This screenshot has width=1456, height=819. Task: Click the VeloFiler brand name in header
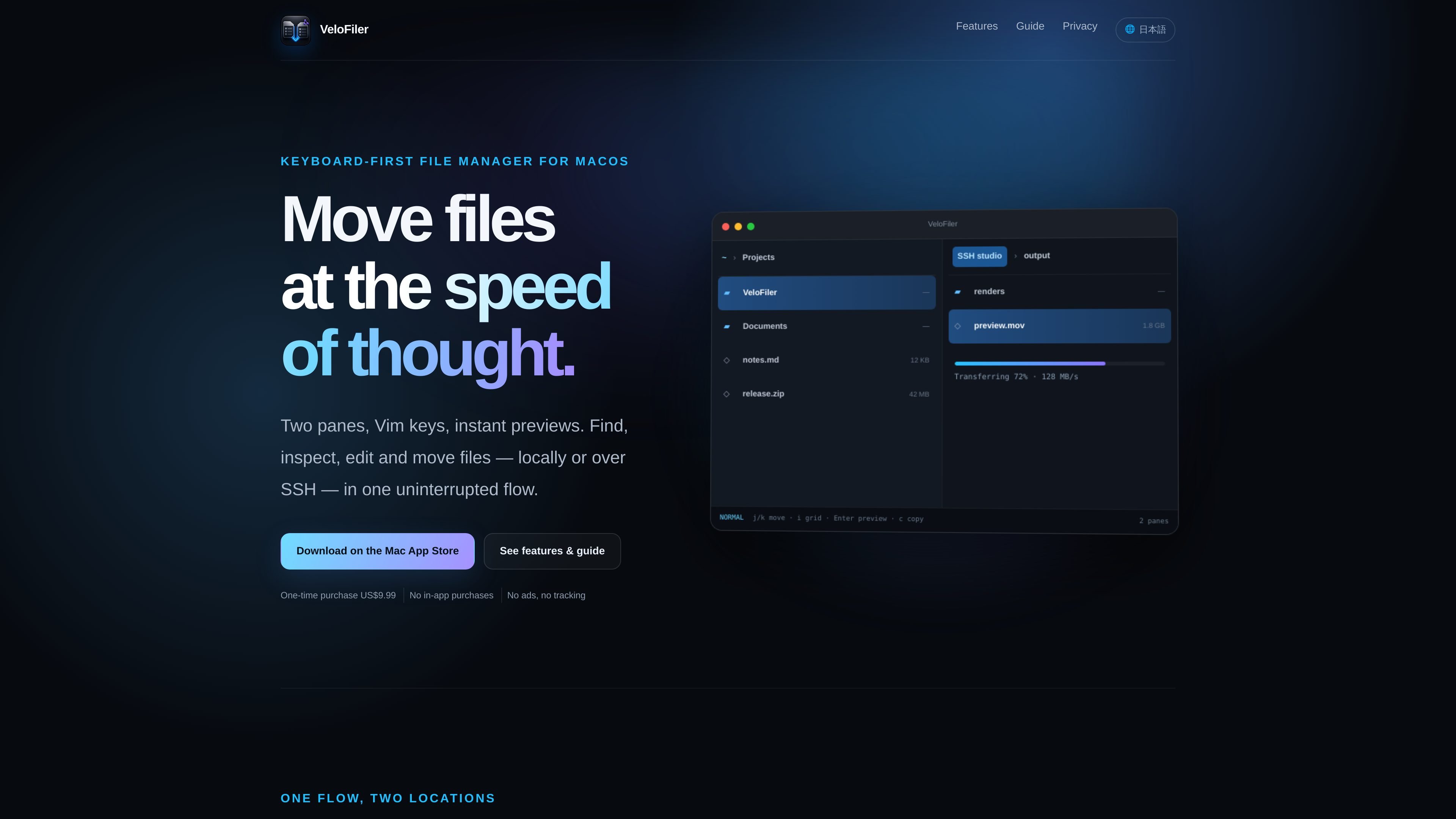344,30
